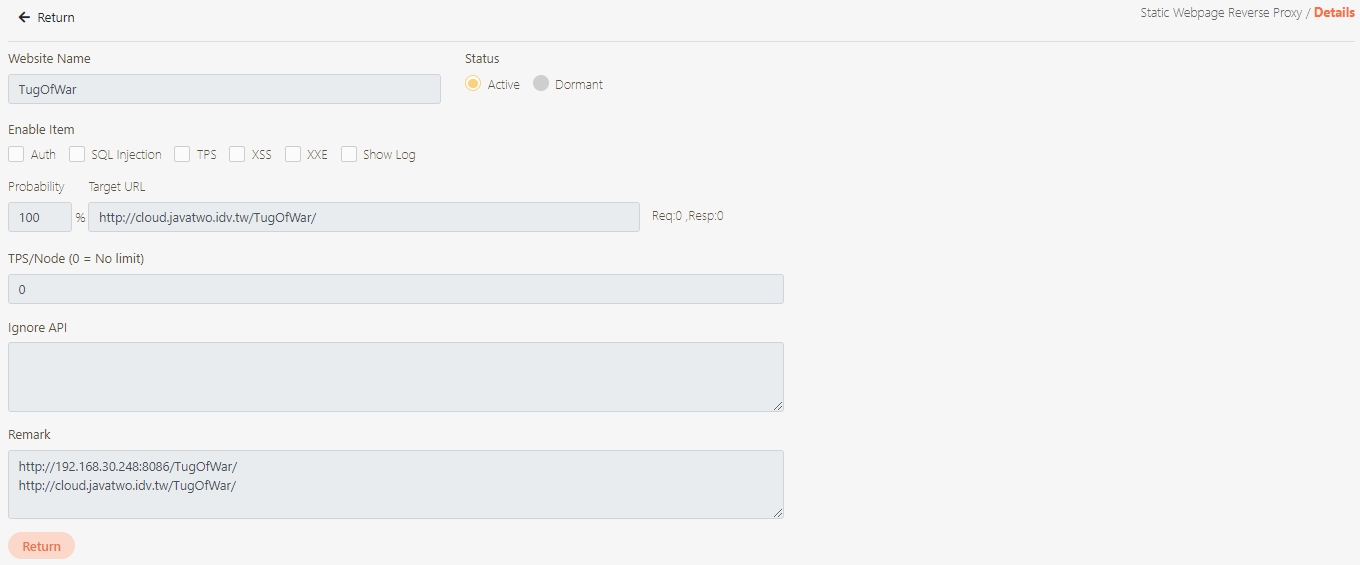The height and width of the screenshot is (565, 1360).
Task: Click the back arrow Return icon
Action: pos(24,17)
